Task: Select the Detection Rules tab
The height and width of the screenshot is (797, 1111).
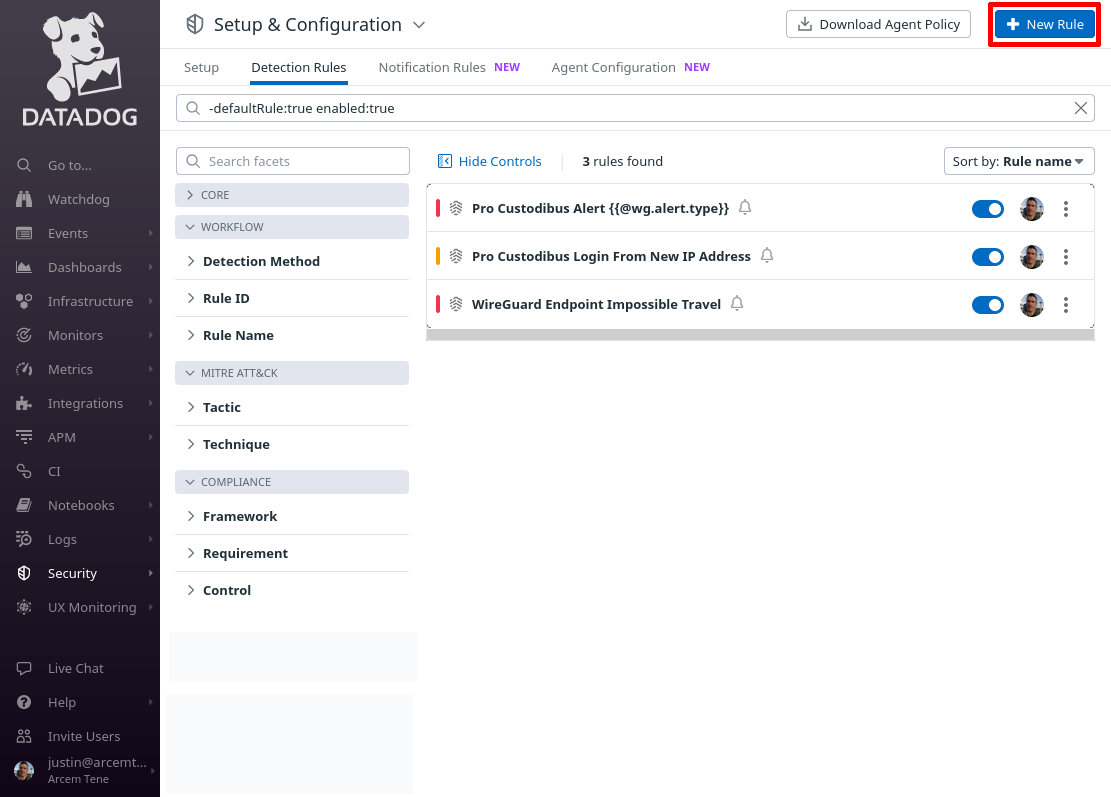Action: point(298,67)
